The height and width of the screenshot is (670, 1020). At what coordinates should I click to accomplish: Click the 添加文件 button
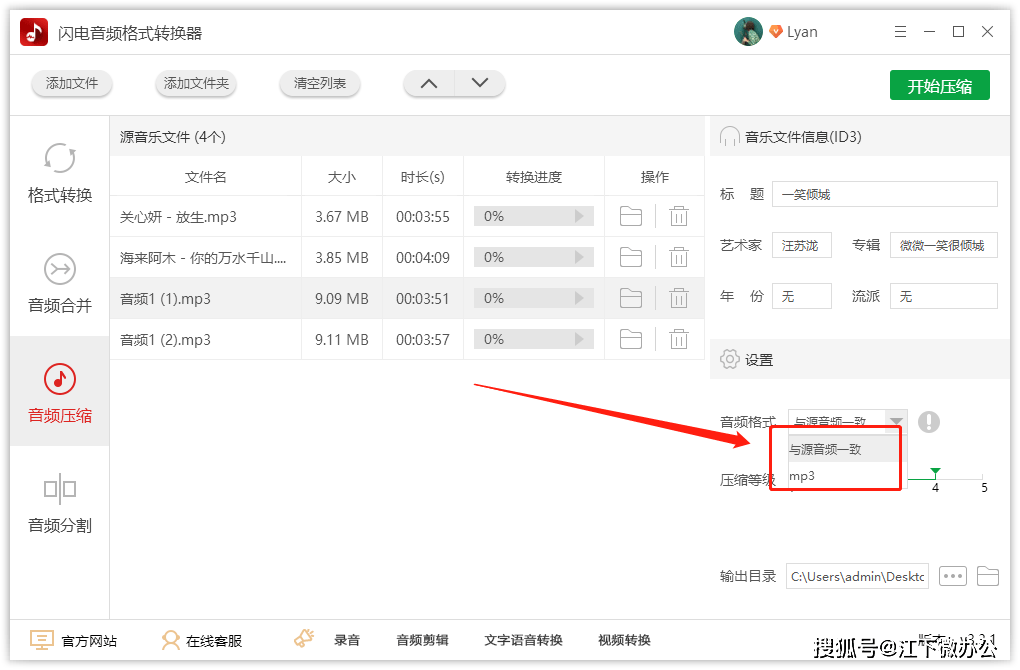72,83
